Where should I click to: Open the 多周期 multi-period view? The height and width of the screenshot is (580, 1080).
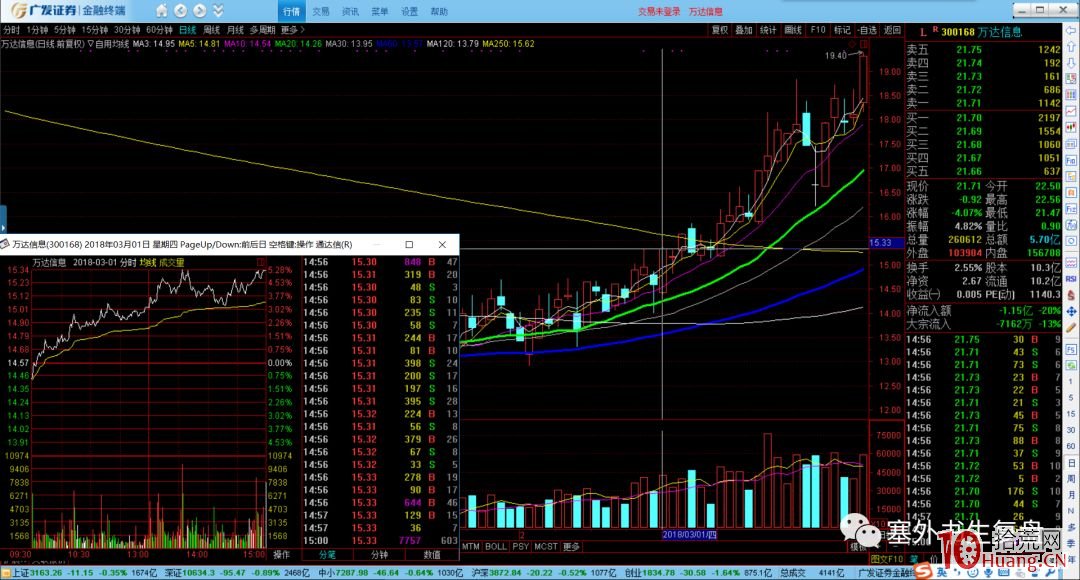(262, 30)
